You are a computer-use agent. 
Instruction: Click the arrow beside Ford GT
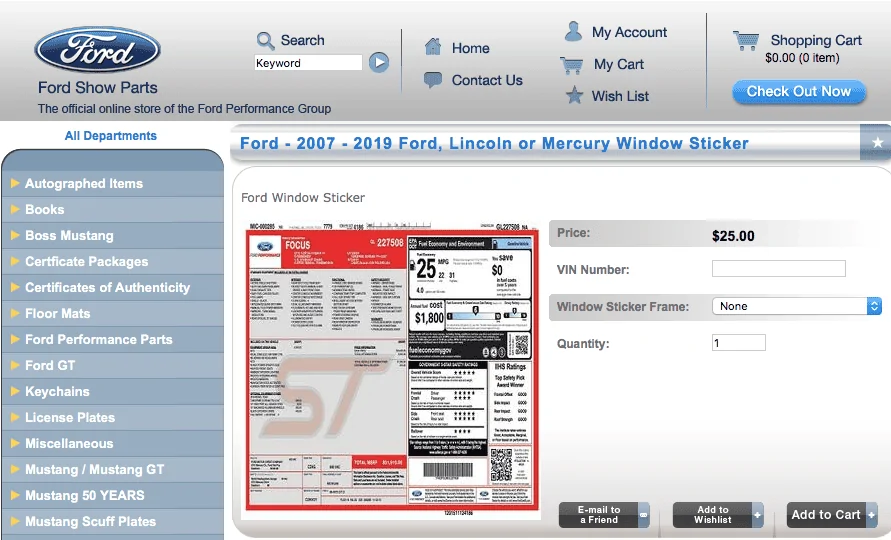click(15, 365)
